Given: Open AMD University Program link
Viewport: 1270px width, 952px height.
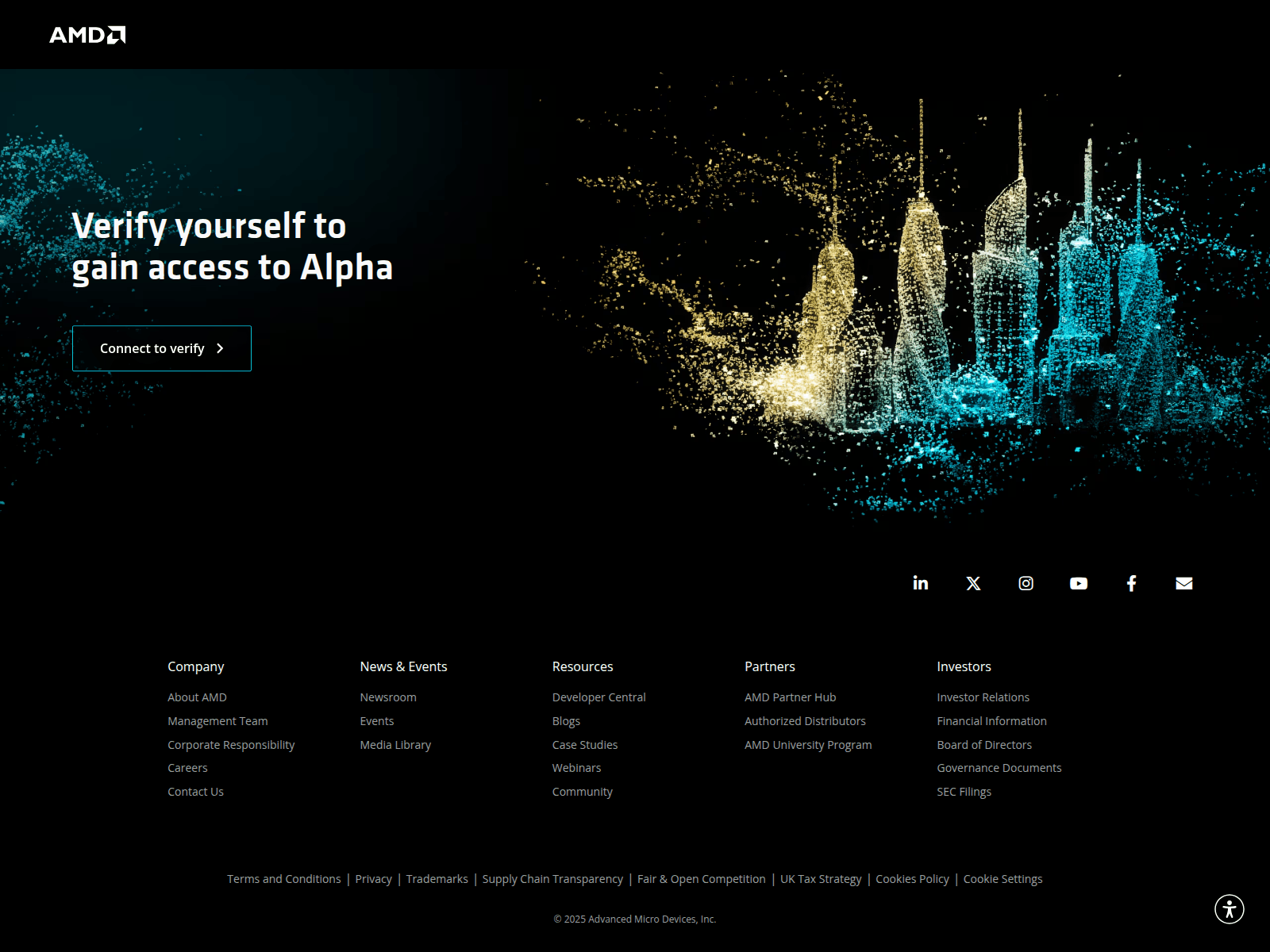Looking at the screenshot, I should [x=808, y=745].
